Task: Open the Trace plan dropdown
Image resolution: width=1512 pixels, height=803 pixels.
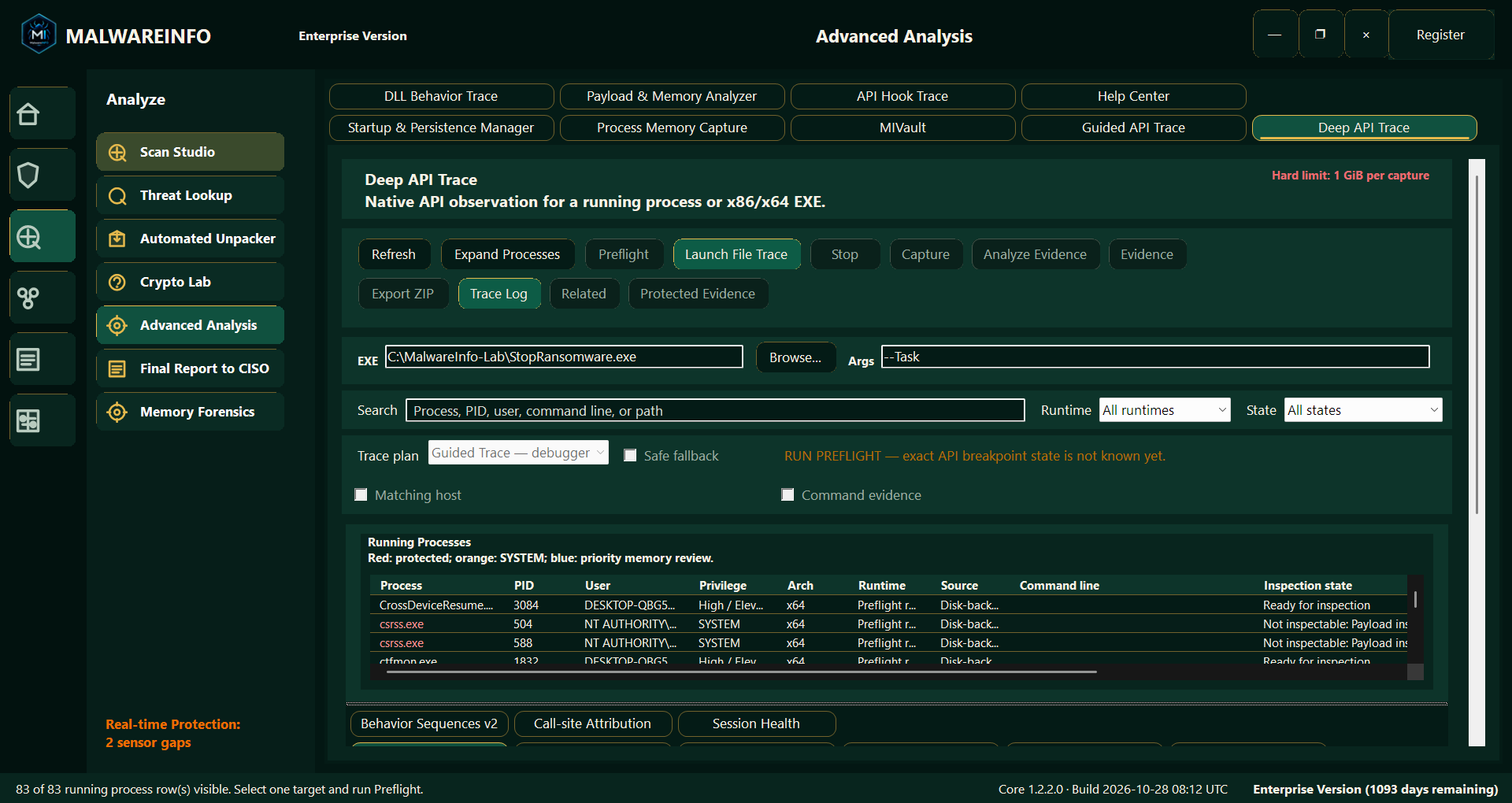Action: coord(518,453)
